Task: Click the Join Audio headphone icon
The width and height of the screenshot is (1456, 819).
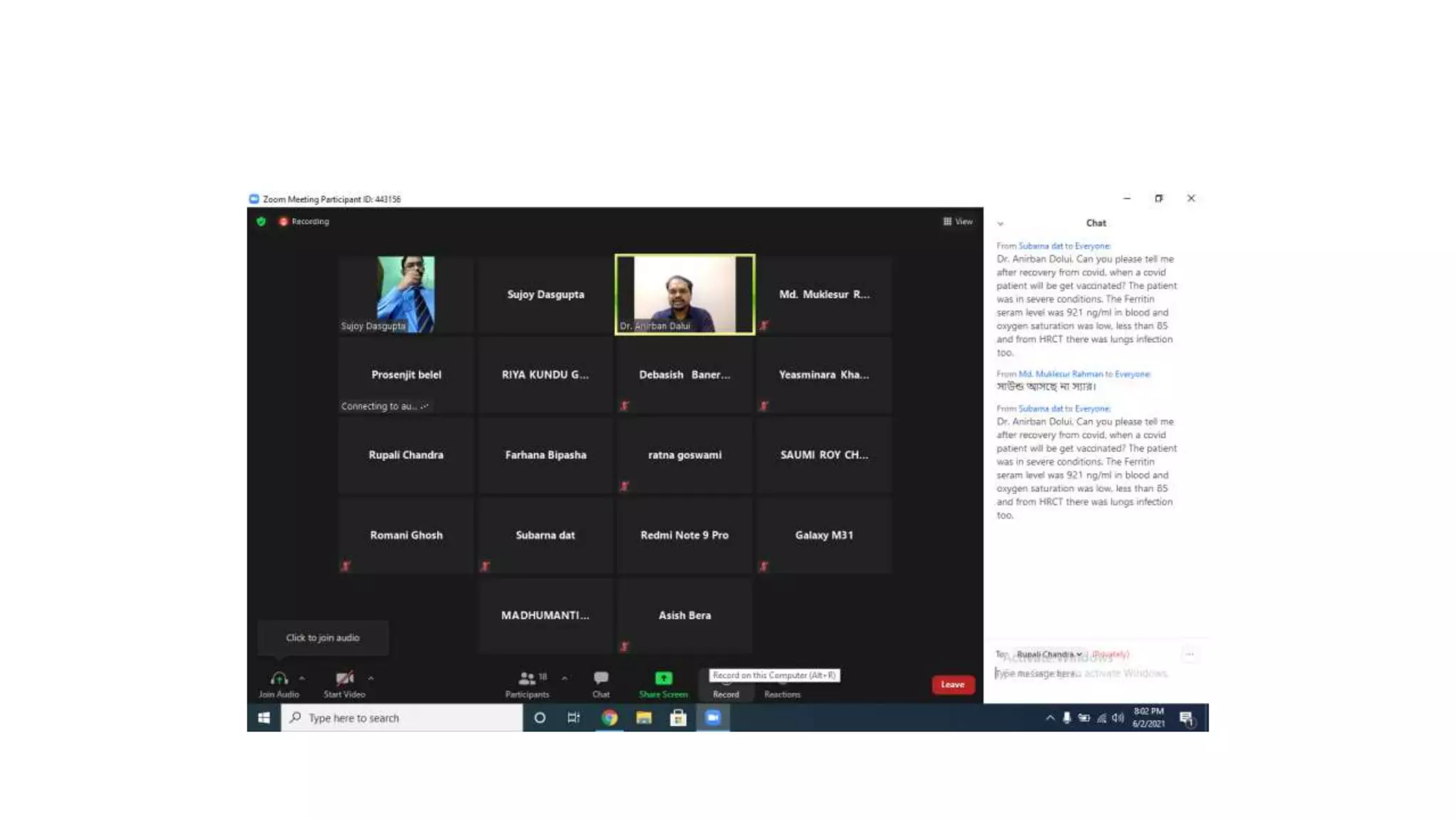Action: [x=279, y=678]
